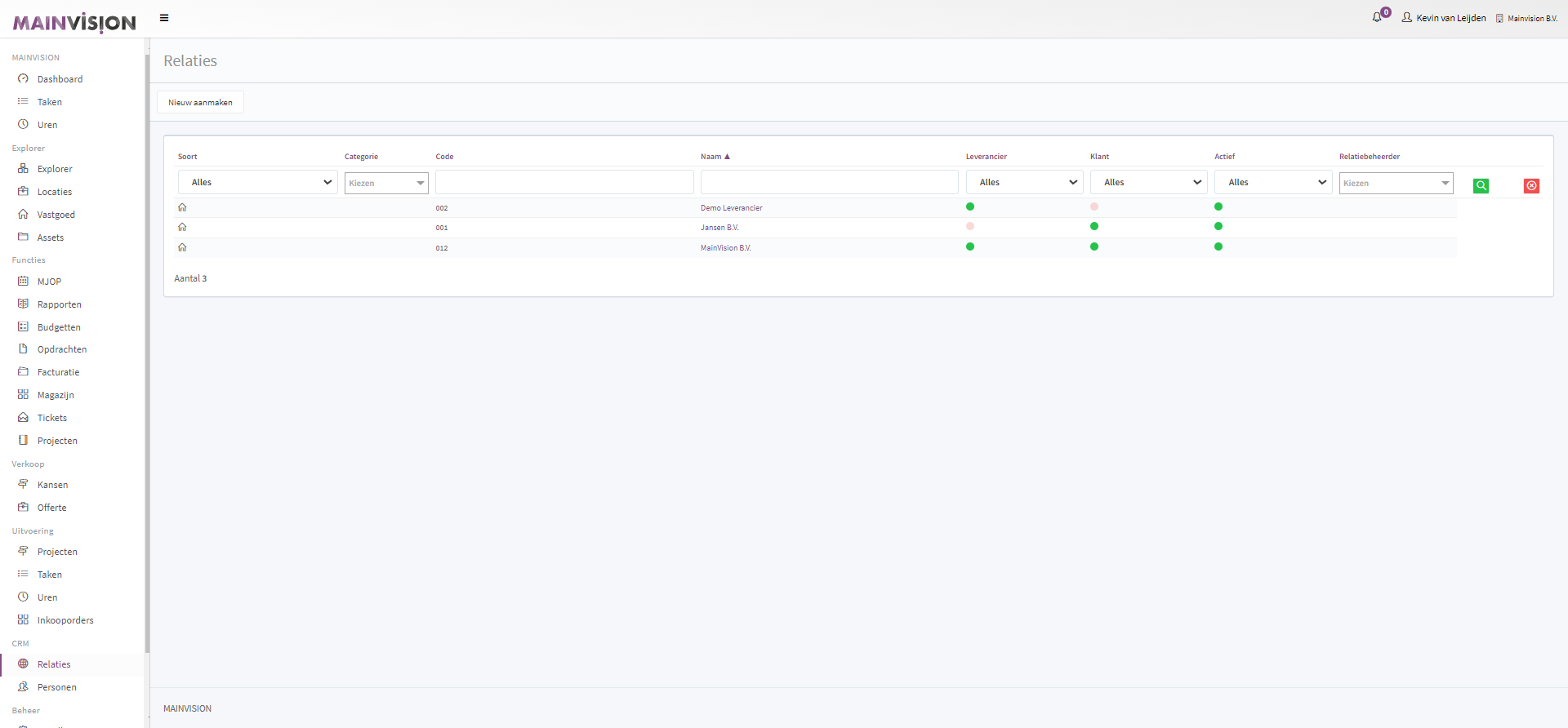Click the house icon for Demo Leverancier
The width and height of the screenshot is (1568, 728).
click(182, 207)
